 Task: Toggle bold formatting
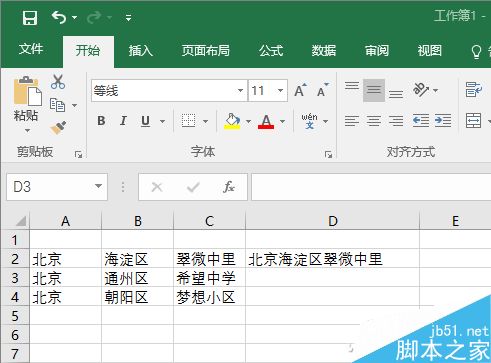pyautogui.click(x=101, y=121)
